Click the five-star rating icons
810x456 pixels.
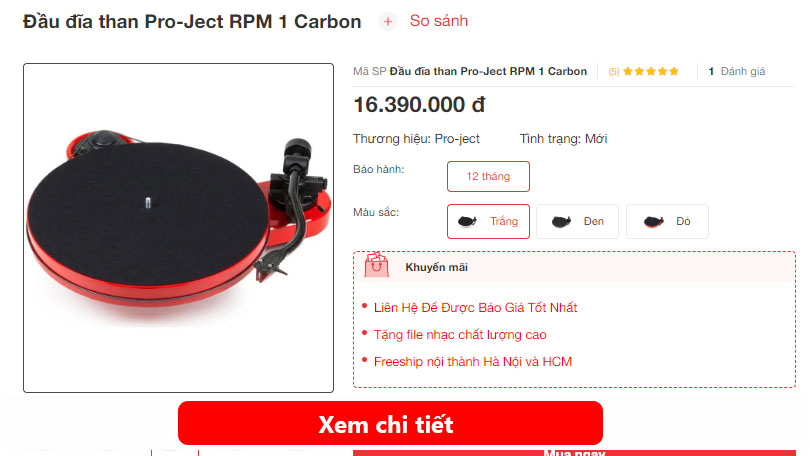pyautogui.click(x=651, y=71)
